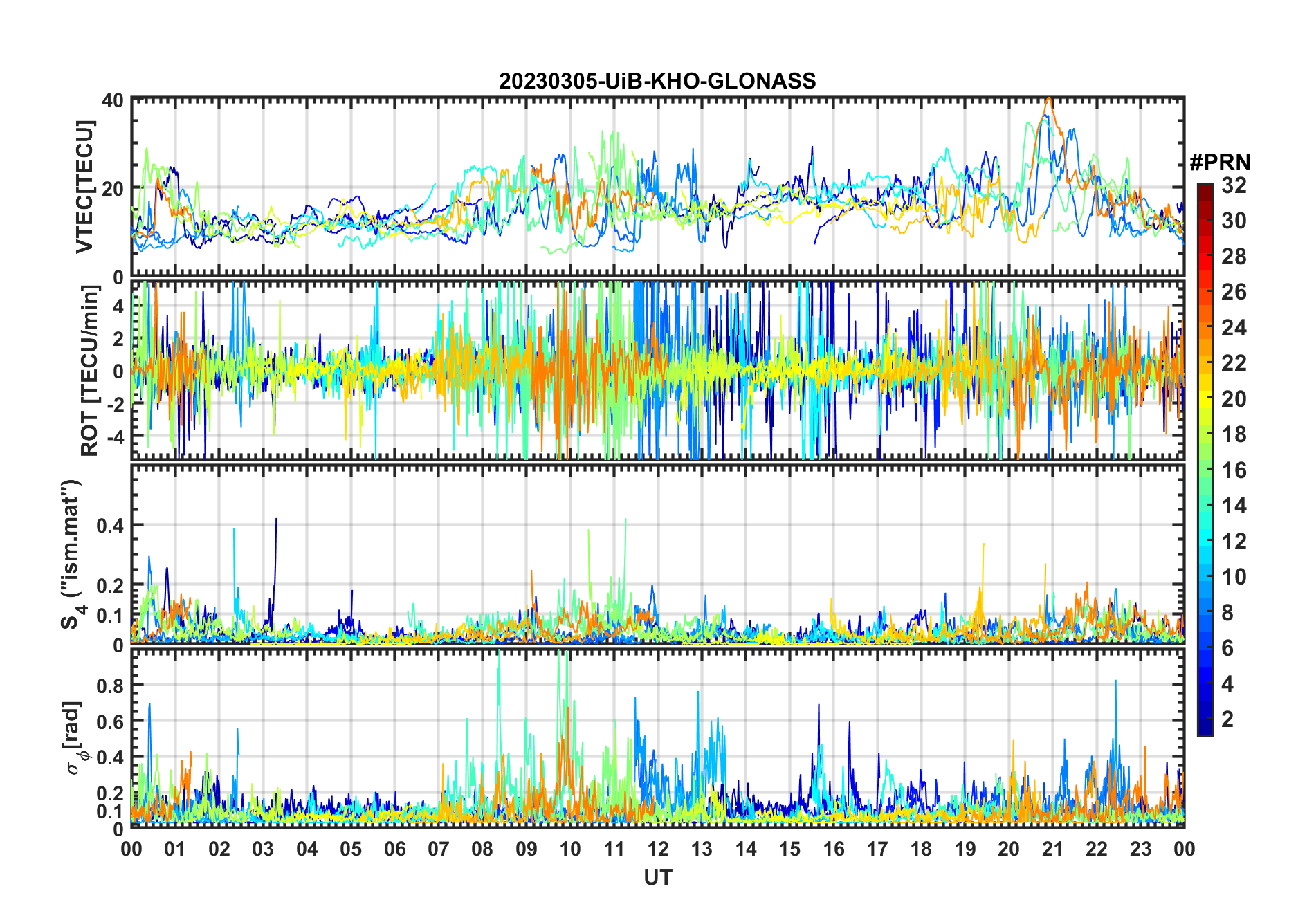1316x920 pixels.
Task: Select the "VTEC[TECU]" y-axis label
Action: (x=84, y=187)
